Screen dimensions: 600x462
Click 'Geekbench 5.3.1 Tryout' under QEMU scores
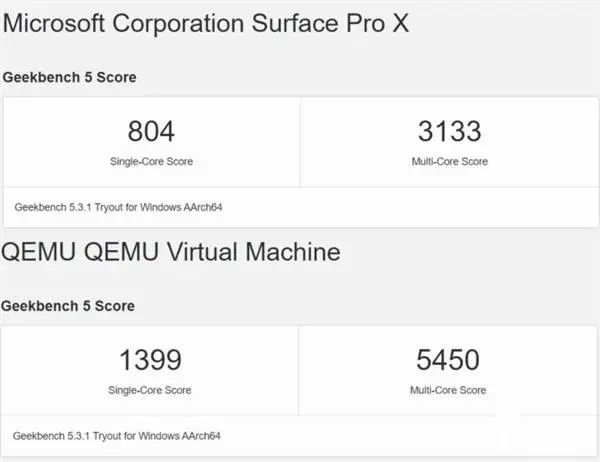(x=65, y=437)
